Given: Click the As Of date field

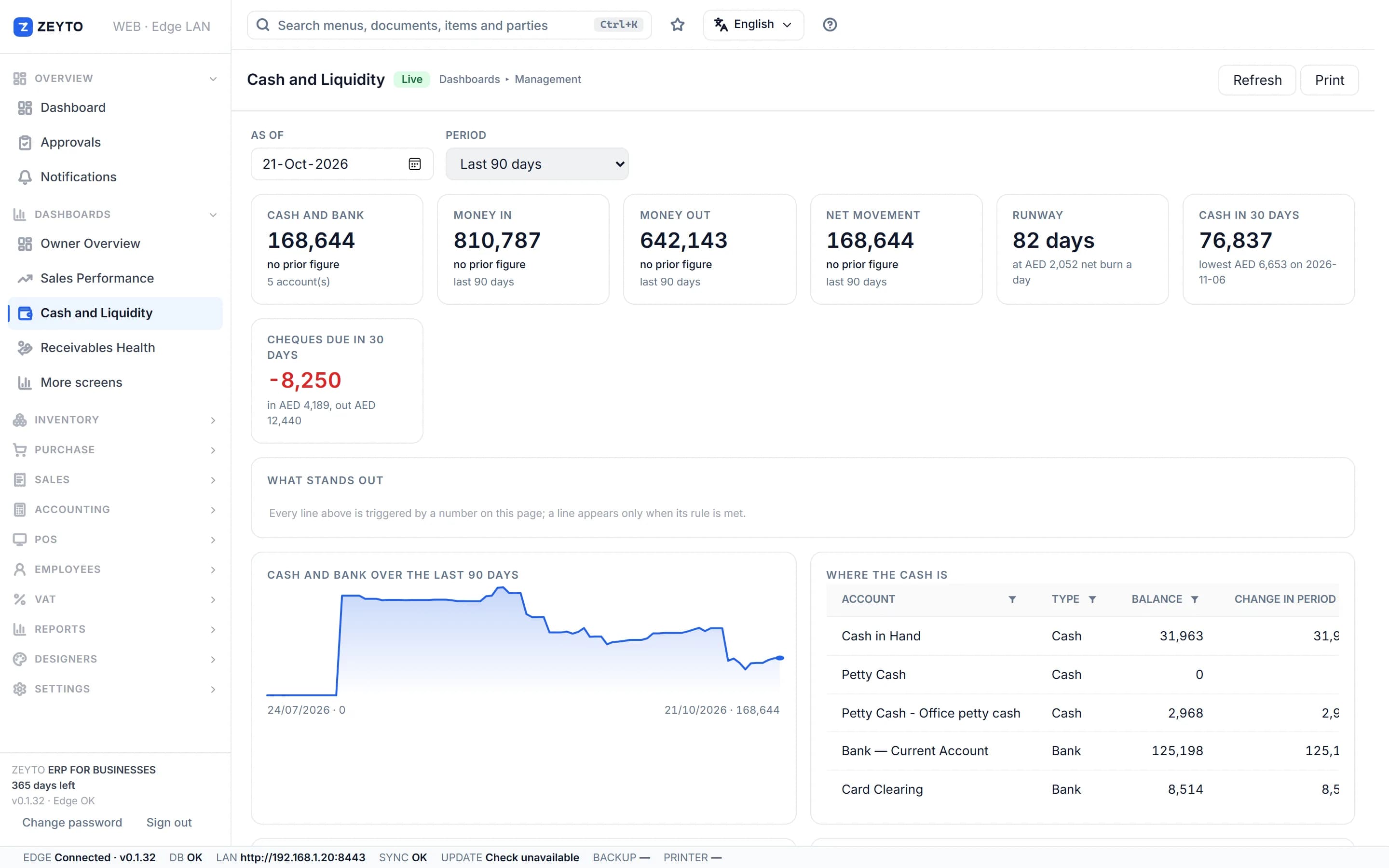Looking at the screenshot, I should coord(342,164).
